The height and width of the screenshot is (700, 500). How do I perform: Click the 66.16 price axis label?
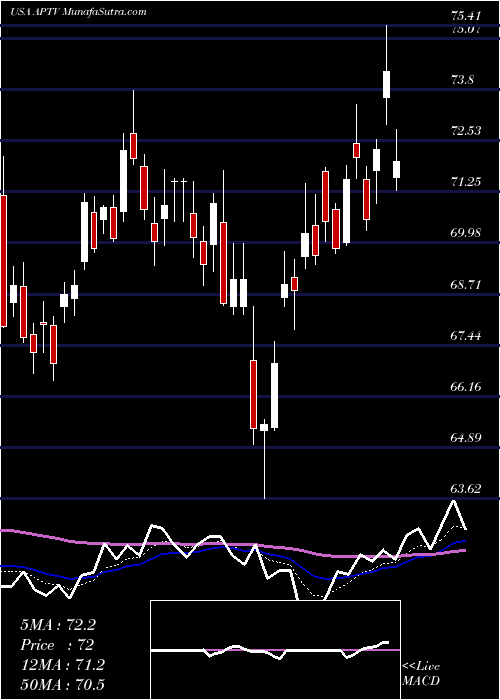[466, 386]
